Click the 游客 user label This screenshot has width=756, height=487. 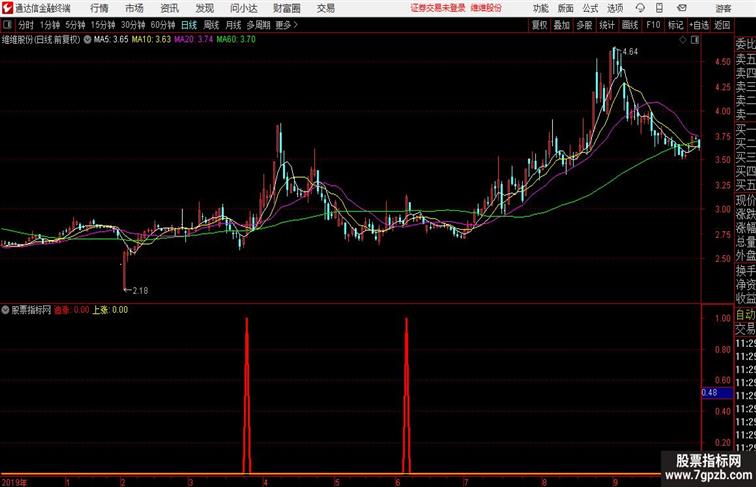[723, 8]
